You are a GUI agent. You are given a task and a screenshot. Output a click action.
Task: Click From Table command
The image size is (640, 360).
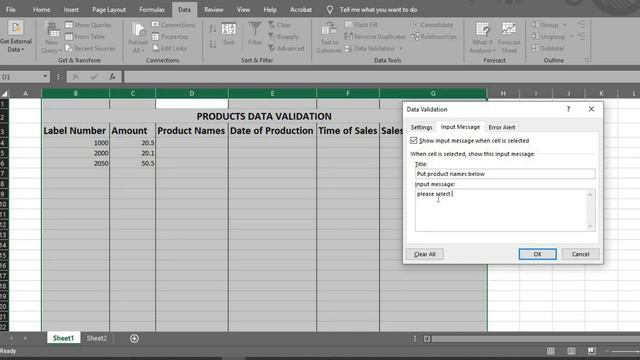[85, 37]
